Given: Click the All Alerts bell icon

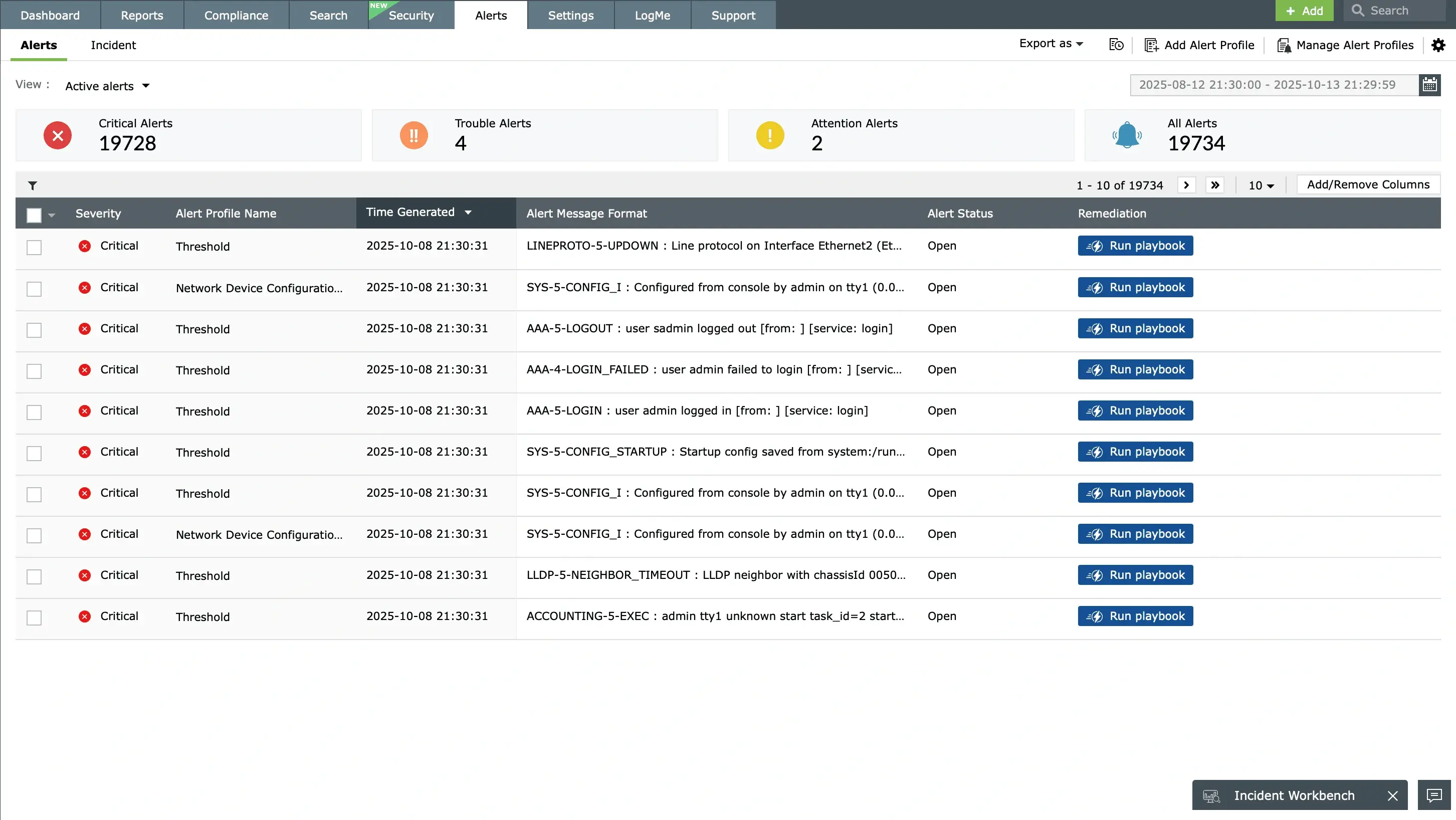Looking at the screenshot, I should click(1127, 136).
